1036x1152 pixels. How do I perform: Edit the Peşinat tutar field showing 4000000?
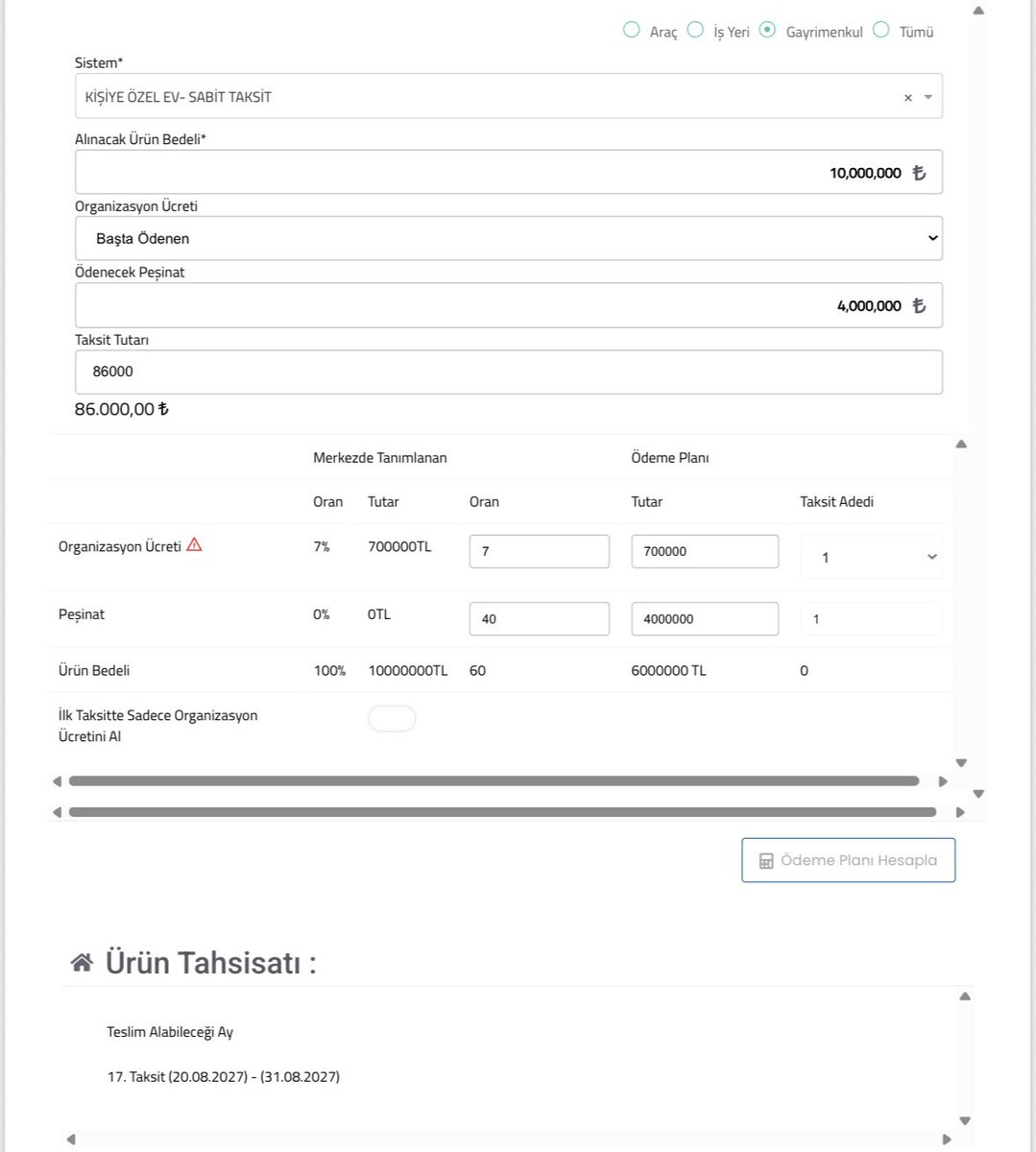click(x=705, y=618)
